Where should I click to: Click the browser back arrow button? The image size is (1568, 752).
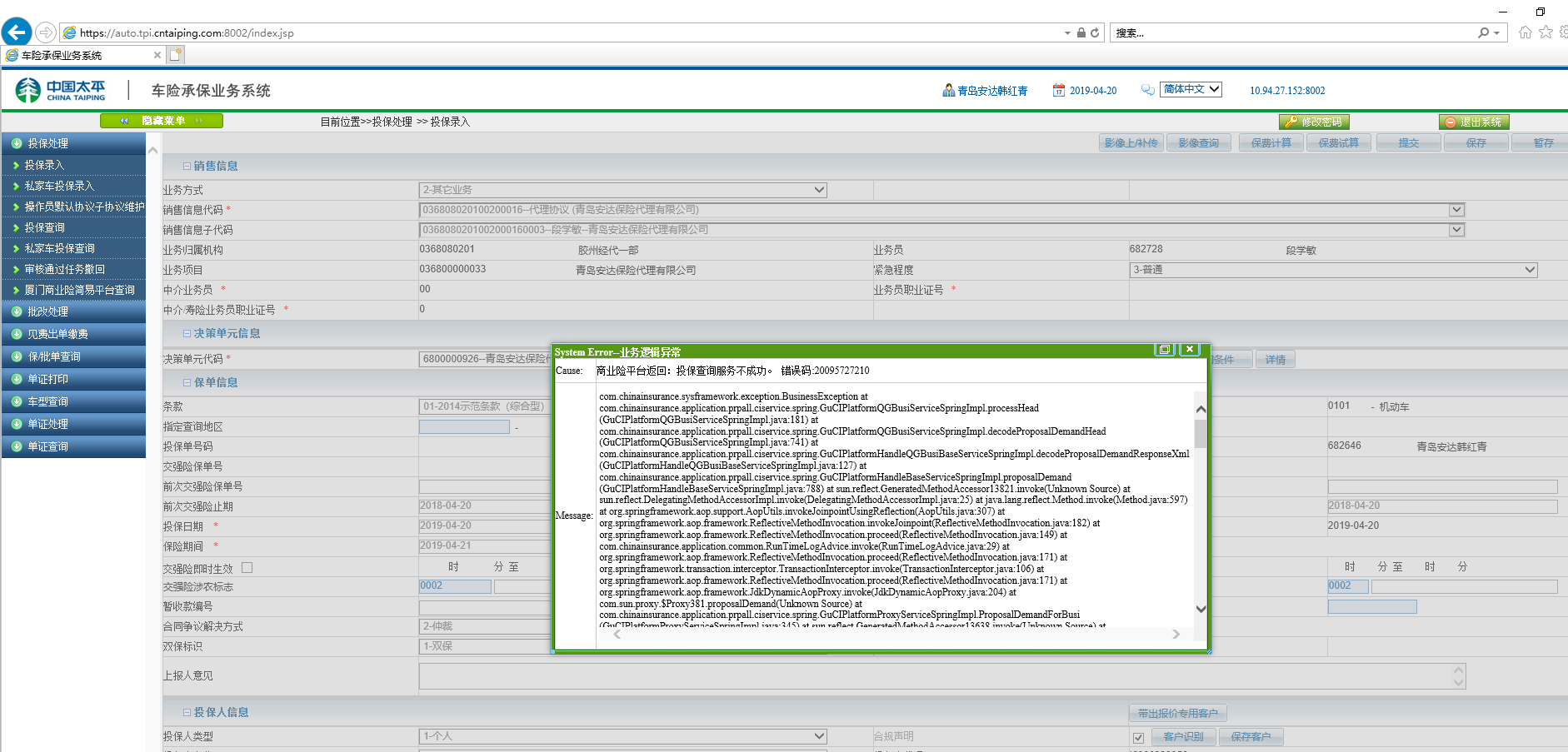coord(17,32)
